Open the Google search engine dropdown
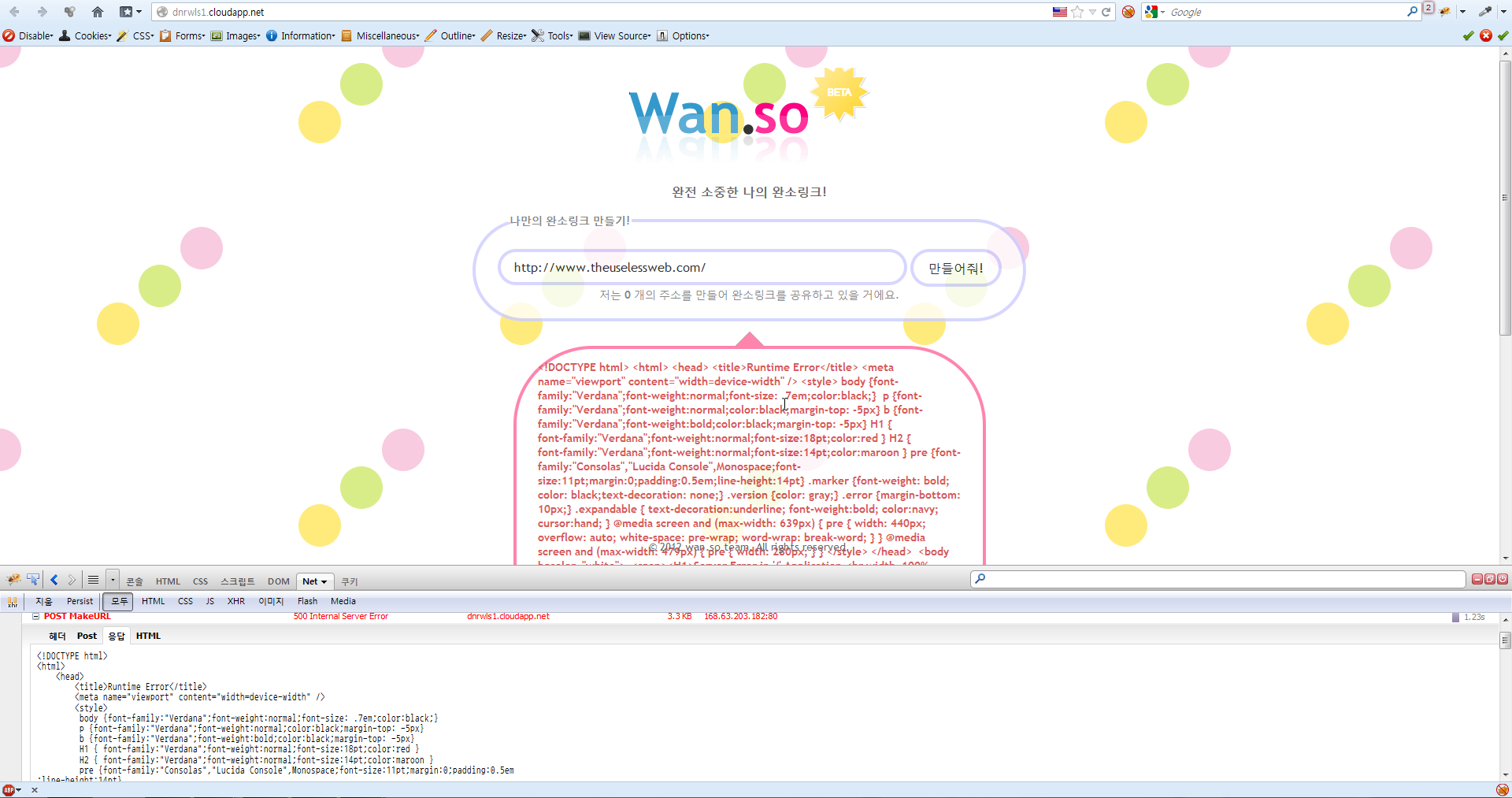This screenshot has width=1512, height=798. (x=1155, y=12)
